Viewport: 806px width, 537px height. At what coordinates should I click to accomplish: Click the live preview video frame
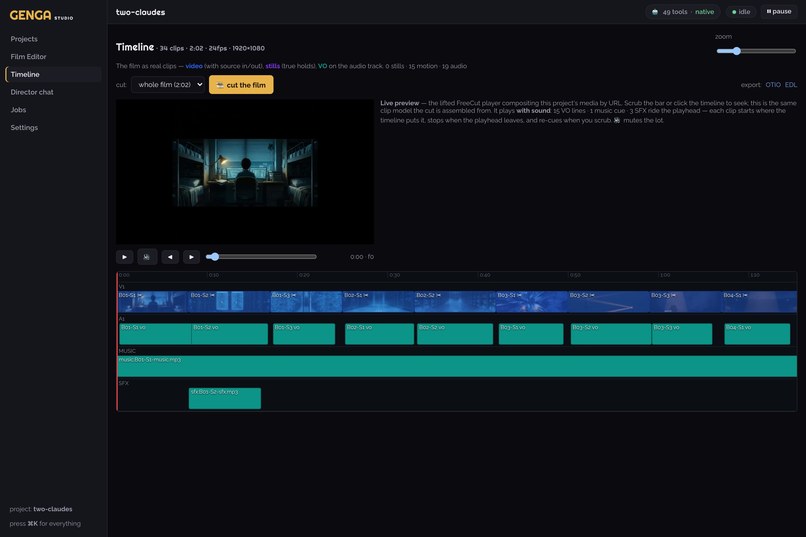point(245,172)
